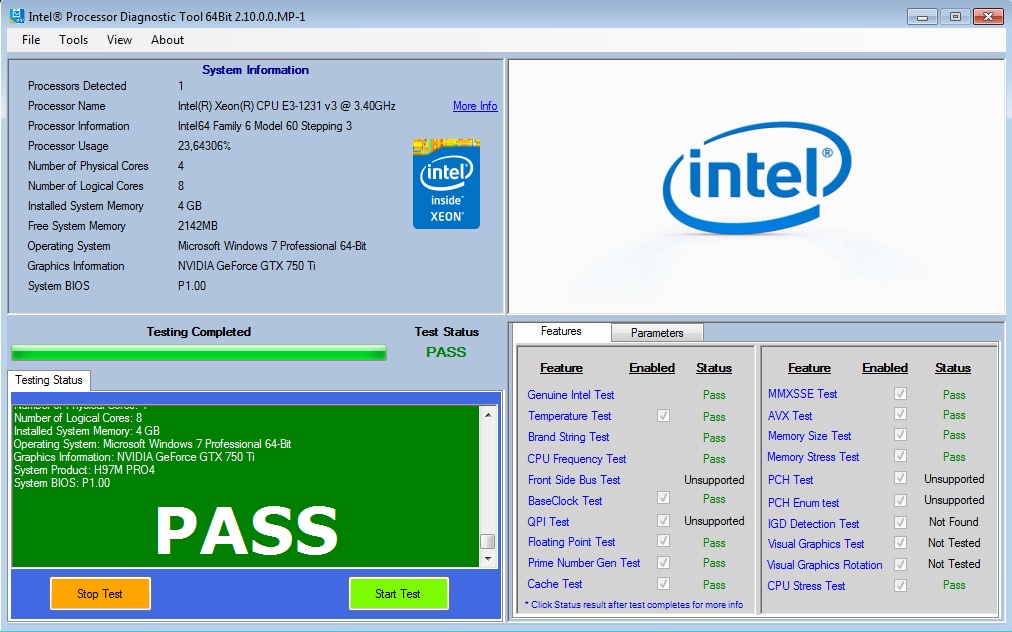Image resolution: width=1012 pixels, height=632 pixels.
Task: Click the Genuine Intel Test Pass status
Action: point(714,395)
